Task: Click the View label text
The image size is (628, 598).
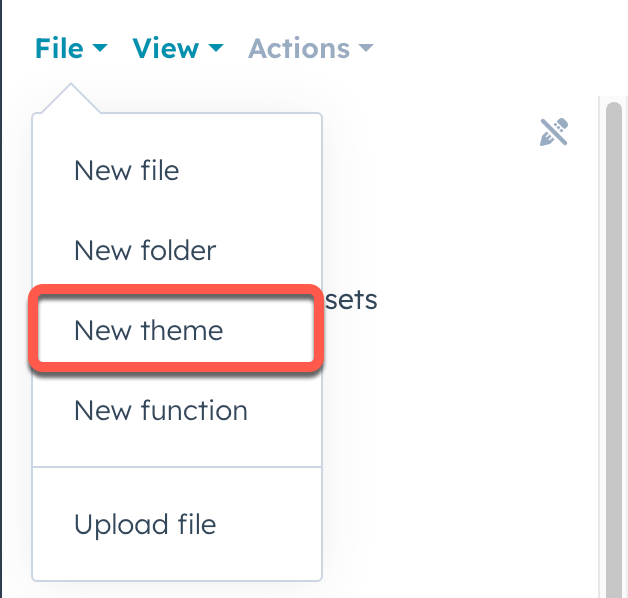Action: [166, 48]
